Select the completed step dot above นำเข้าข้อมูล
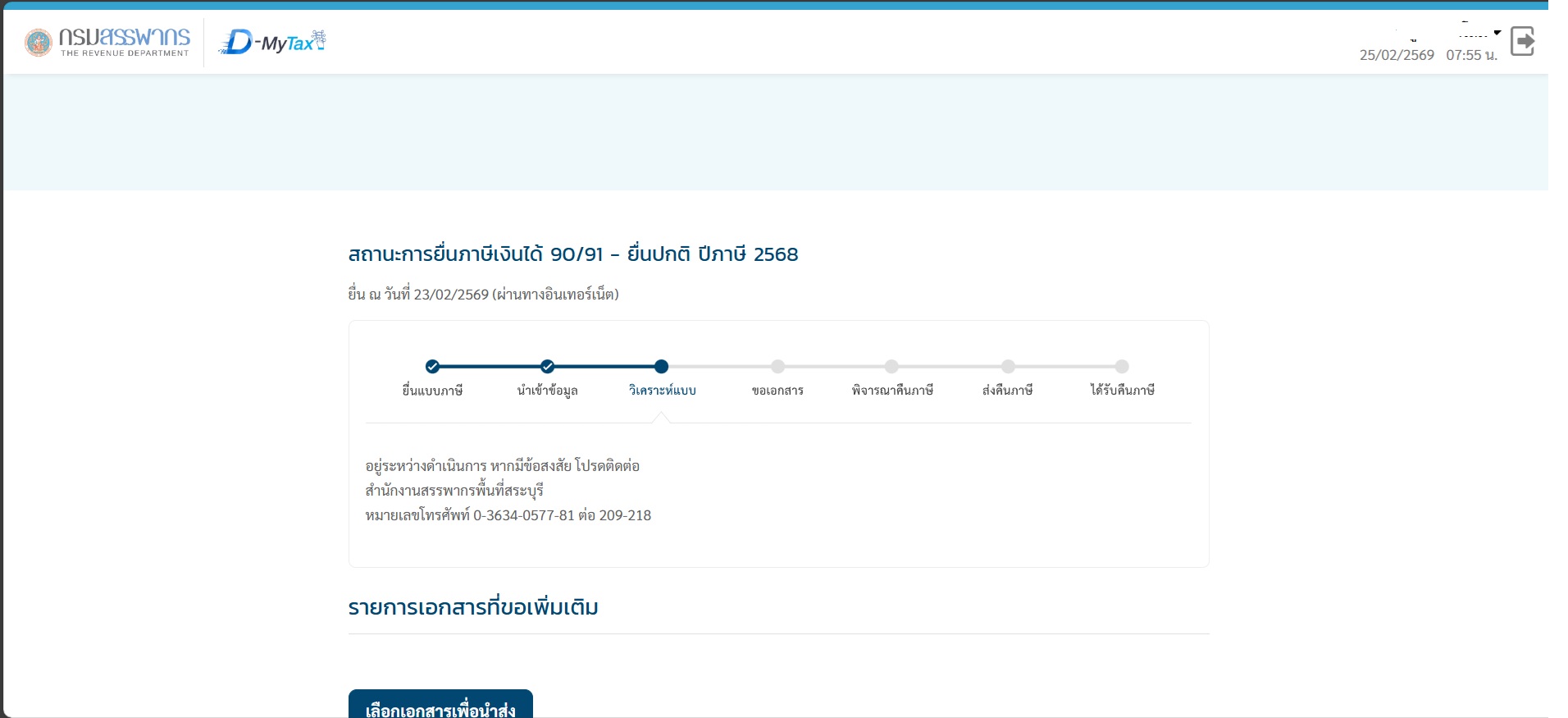 tap(547, 367)
